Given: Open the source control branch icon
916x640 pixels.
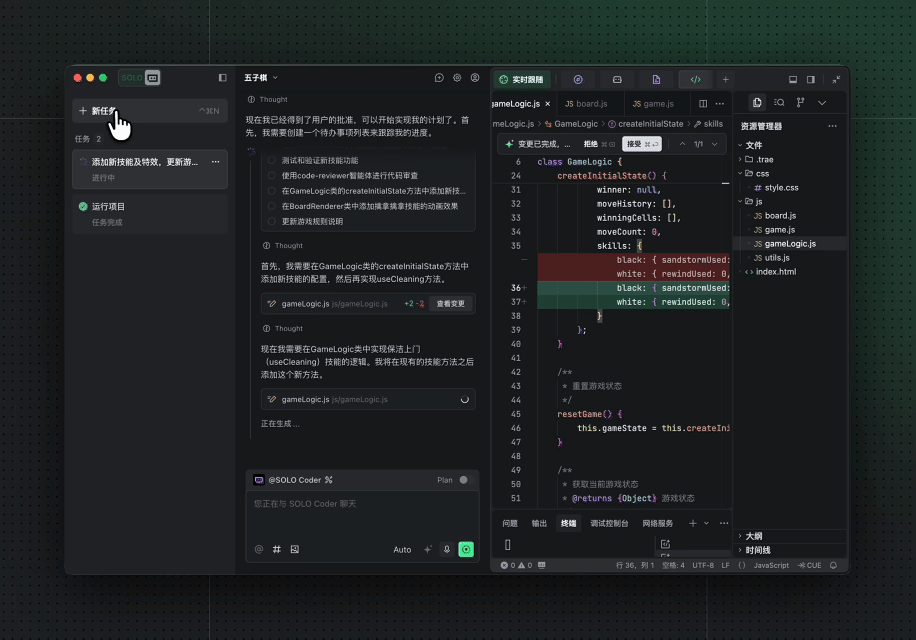Looking at the screenshot, I should coord(800,103).
